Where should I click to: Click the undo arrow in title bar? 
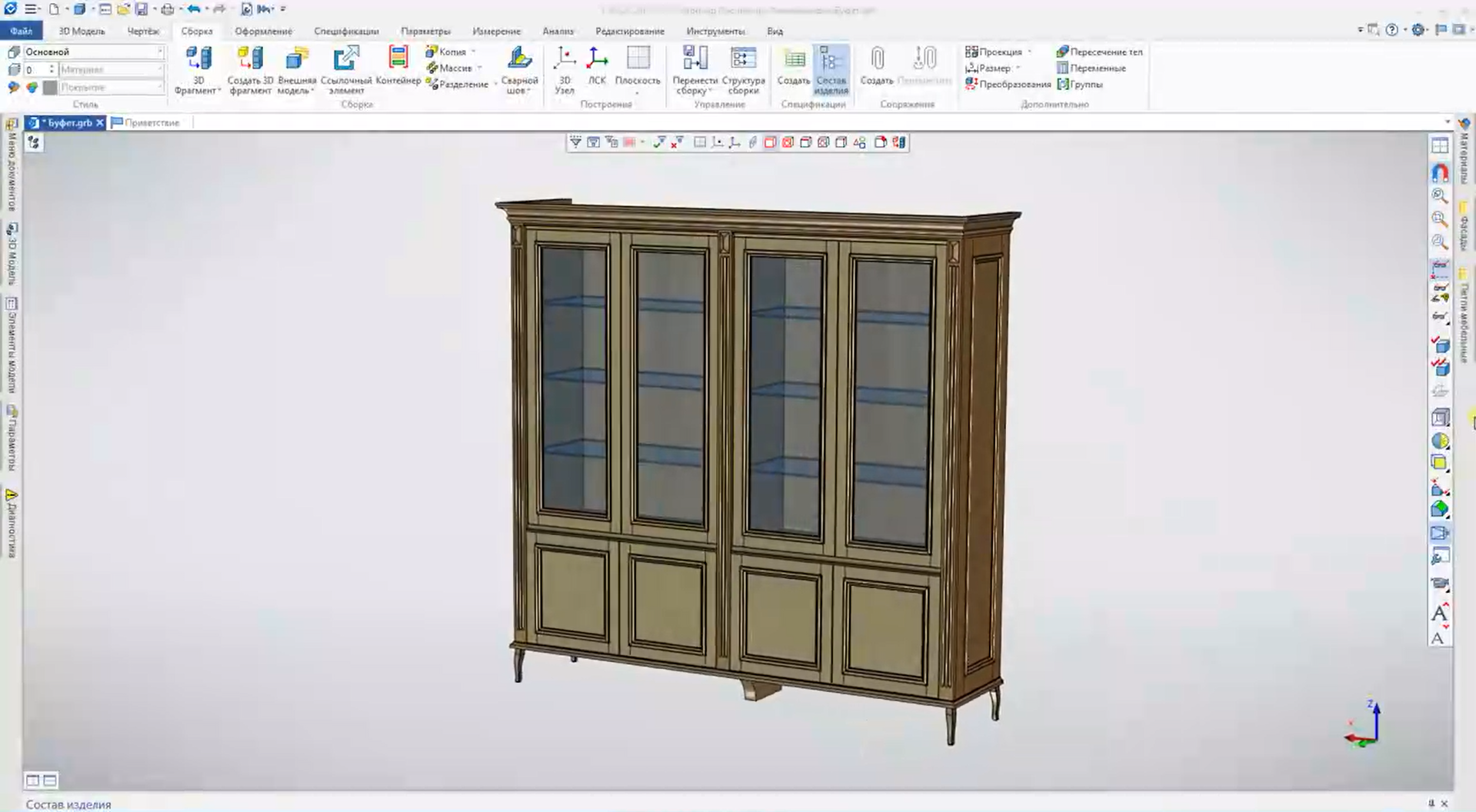pyautogui.click(x=194, y=9)
